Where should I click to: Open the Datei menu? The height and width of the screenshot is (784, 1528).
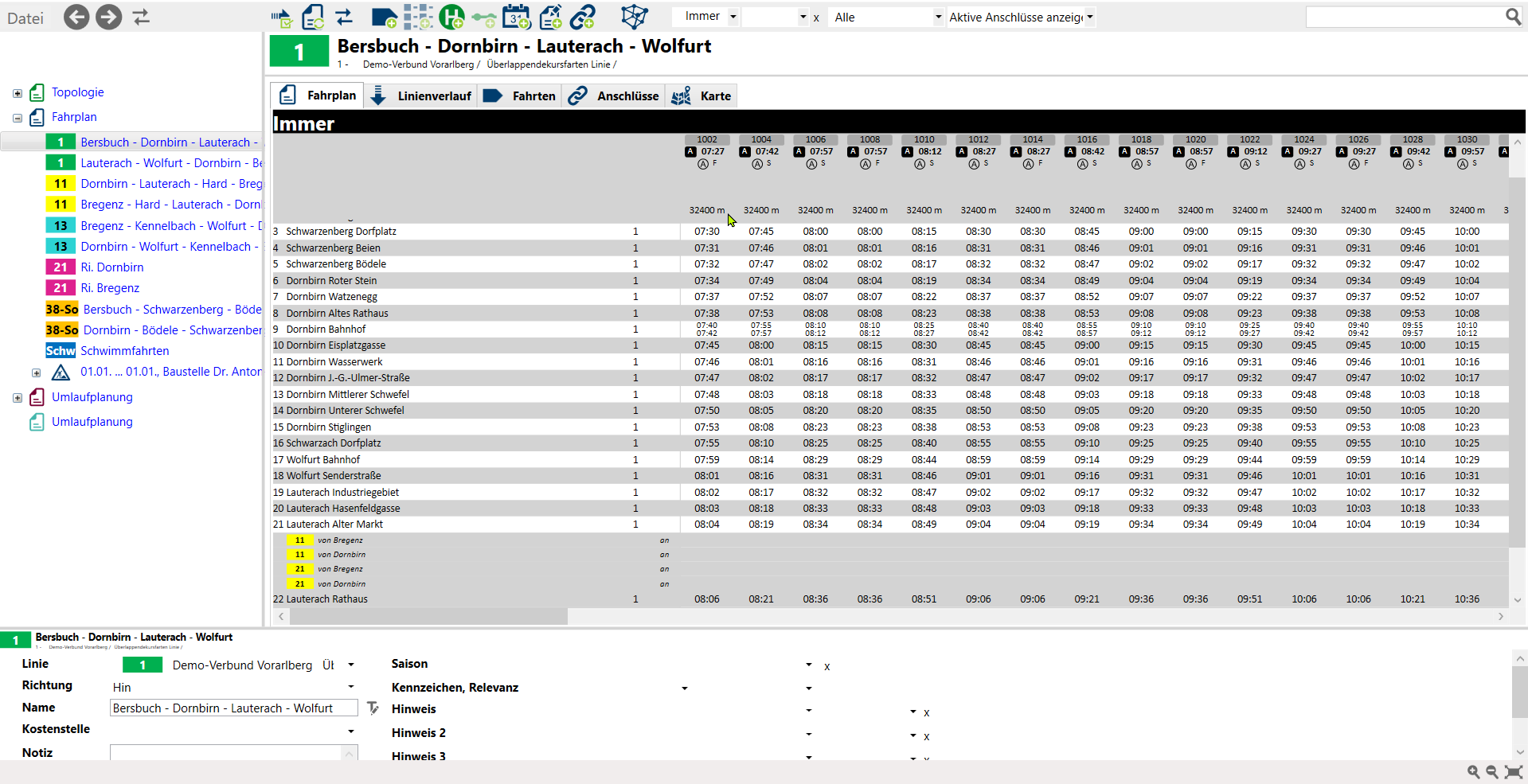coord(25,18)
